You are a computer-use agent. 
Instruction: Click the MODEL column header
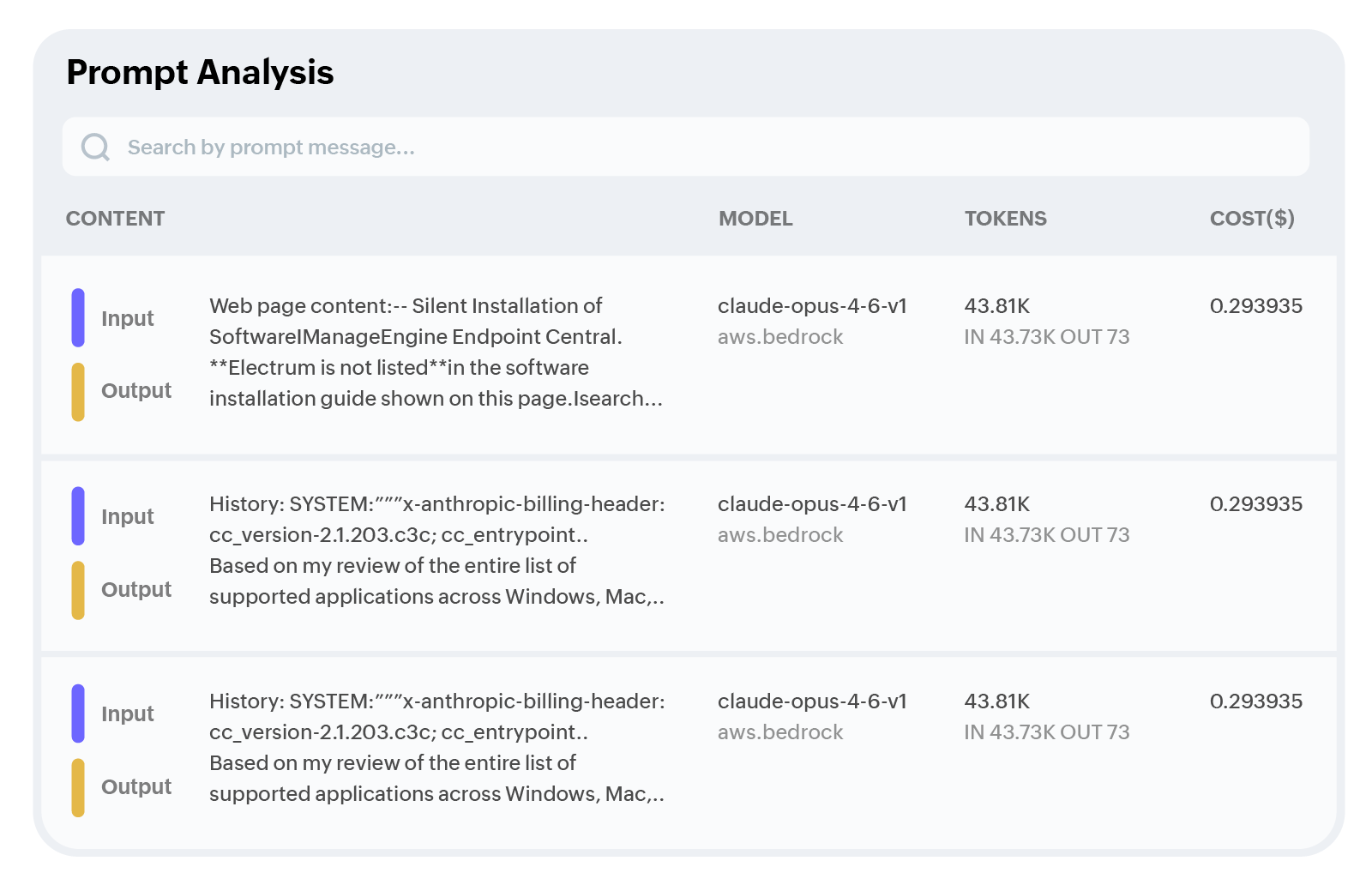(755, 219)
